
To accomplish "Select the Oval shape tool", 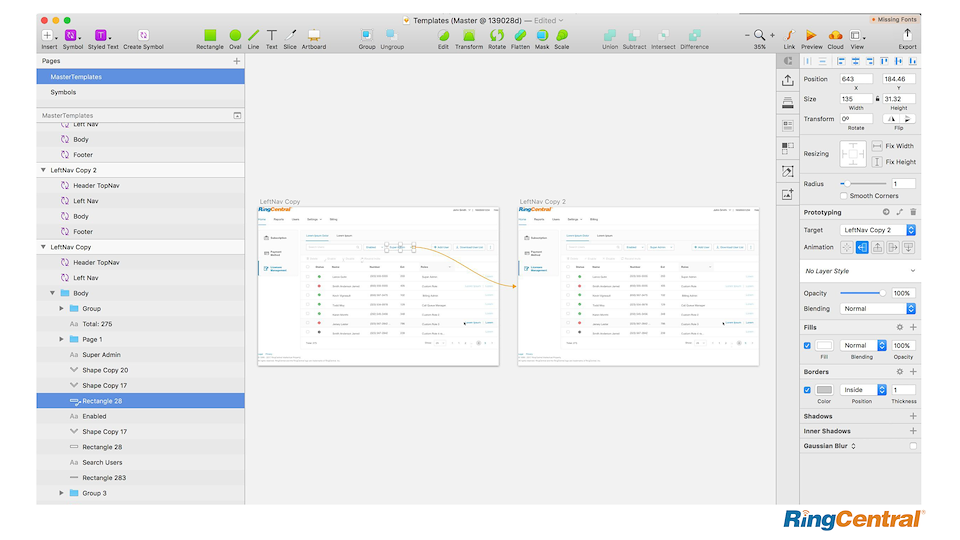I will click(x=235, y=36).
